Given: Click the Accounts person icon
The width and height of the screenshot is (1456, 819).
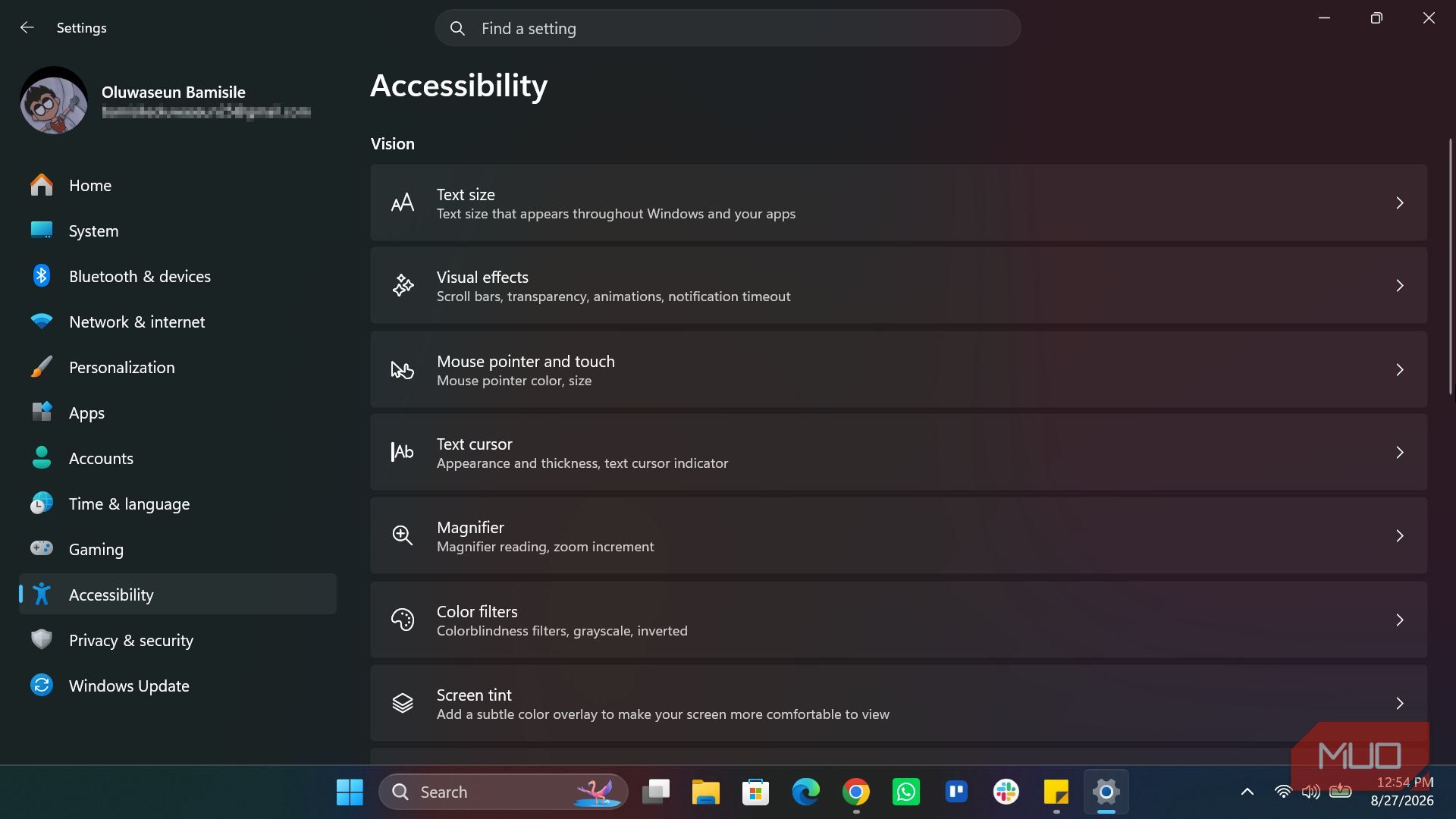Looking at the screenshot, I should coord(42,458).
